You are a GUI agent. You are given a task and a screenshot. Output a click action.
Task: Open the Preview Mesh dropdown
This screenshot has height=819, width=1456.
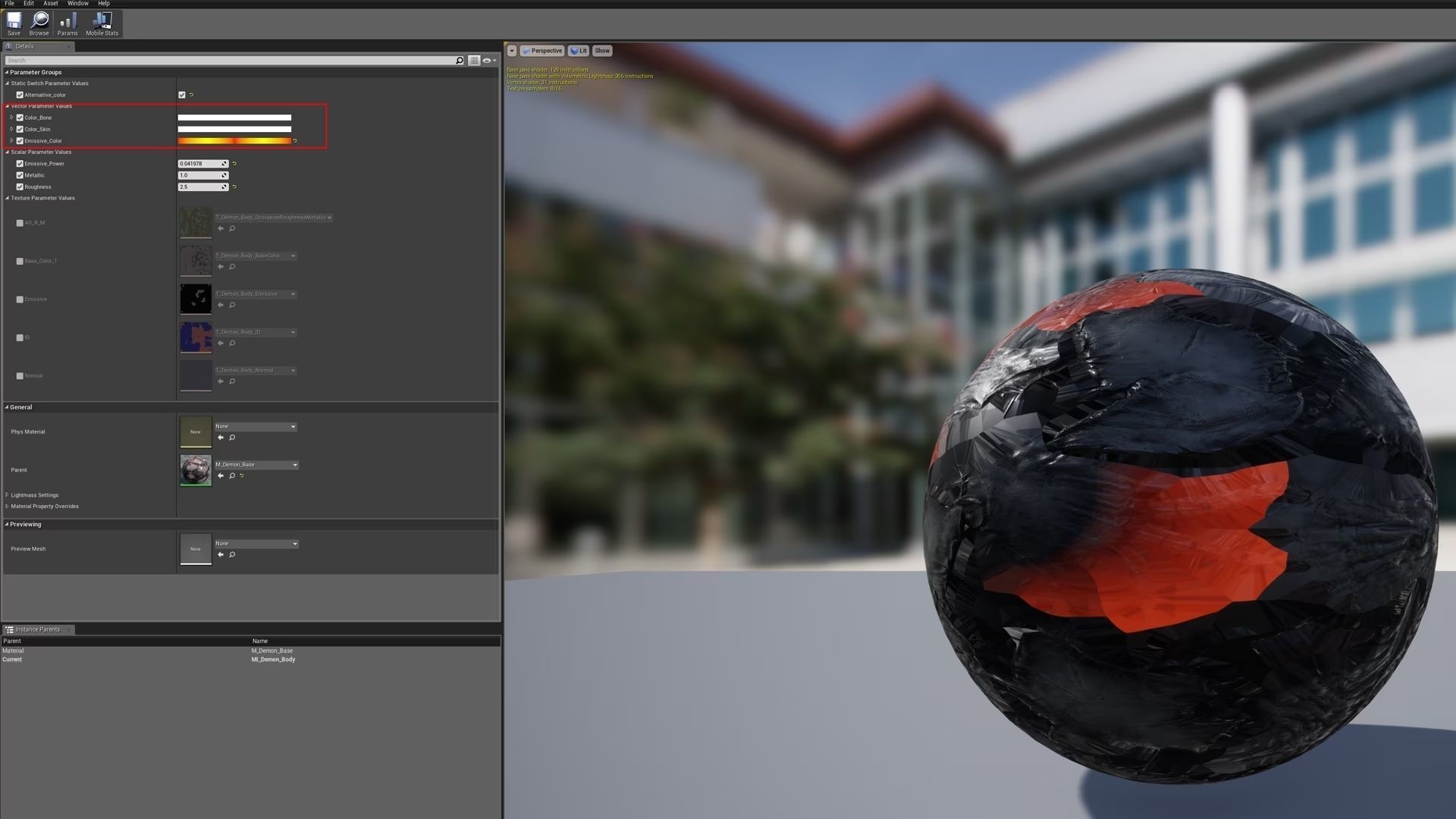[256, 544]
